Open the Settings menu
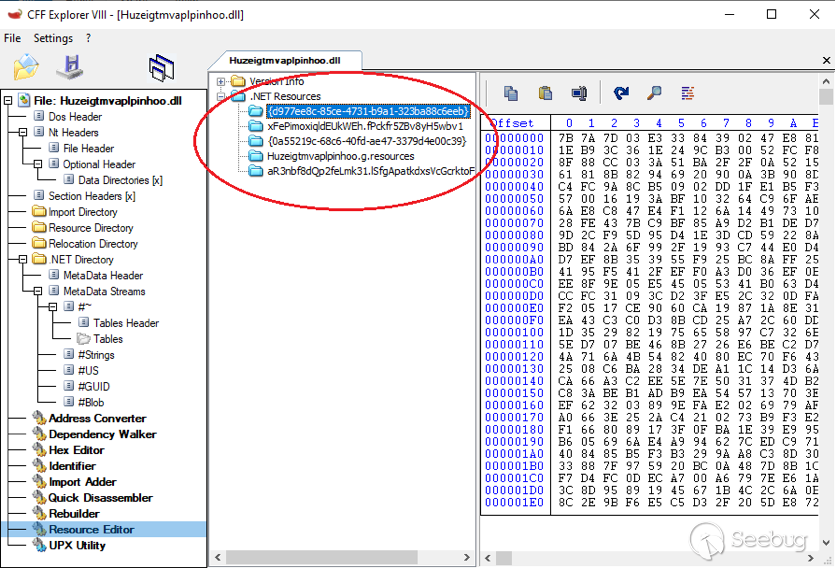The image size is (835, 568). click(53, 38)
